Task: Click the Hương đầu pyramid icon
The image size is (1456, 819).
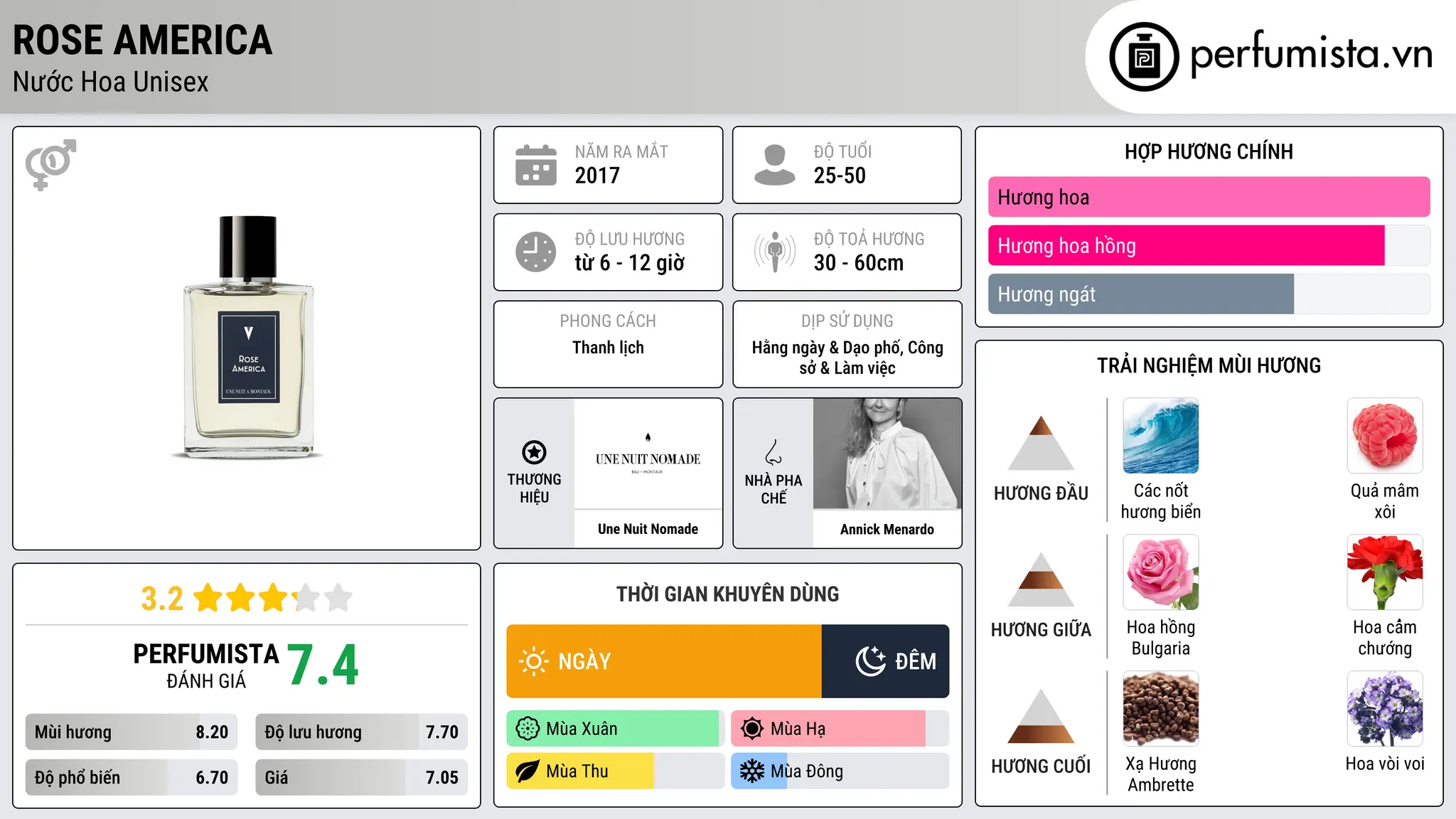Action: tap(1041, 443)
